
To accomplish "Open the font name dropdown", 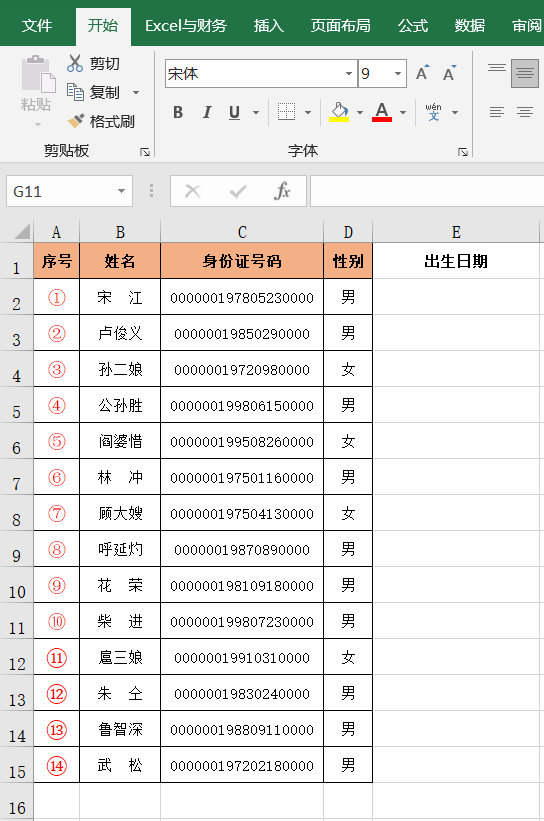I will click(x=349, y=74).
